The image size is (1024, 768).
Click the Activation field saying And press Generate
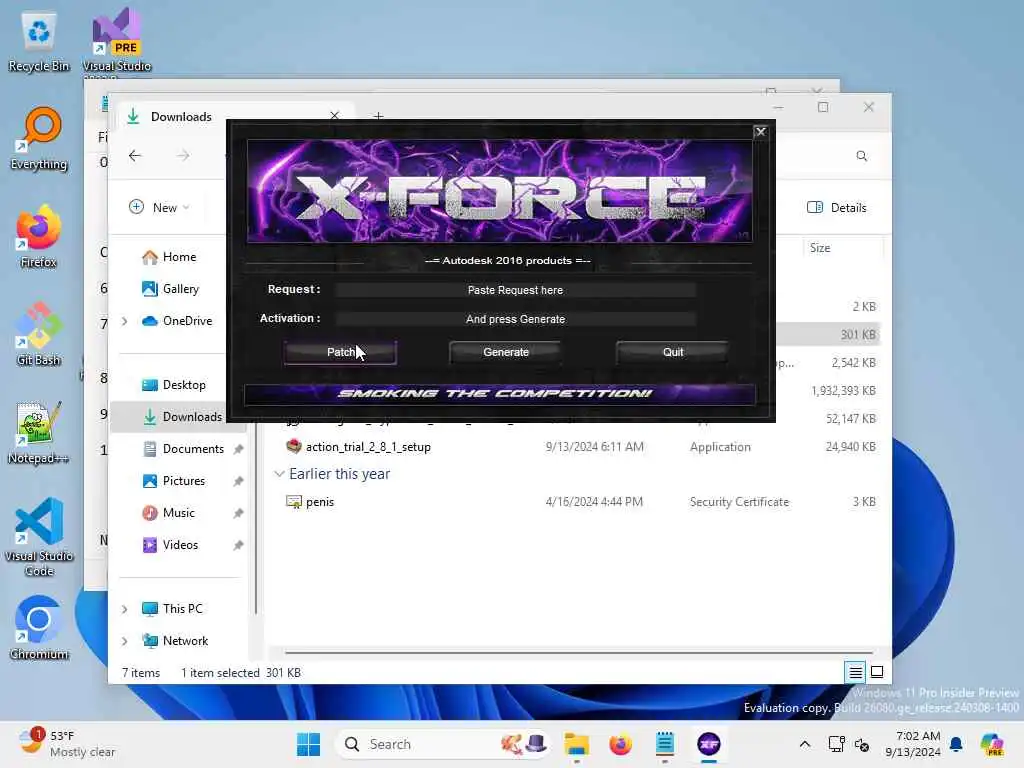(x=515, y=319)
